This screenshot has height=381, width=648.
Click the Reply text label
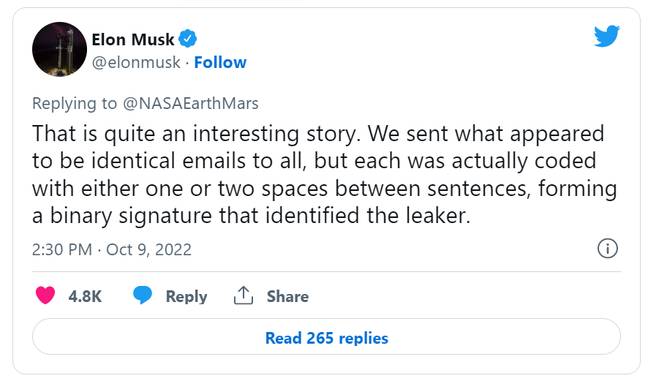tap(186, 297)
